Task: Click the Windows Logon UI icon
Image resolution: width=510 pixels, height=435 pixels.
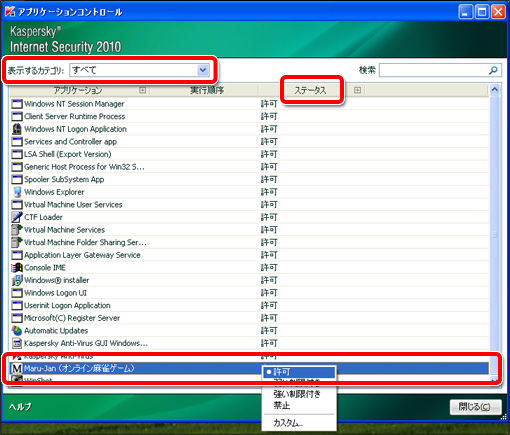Action: 17,293
